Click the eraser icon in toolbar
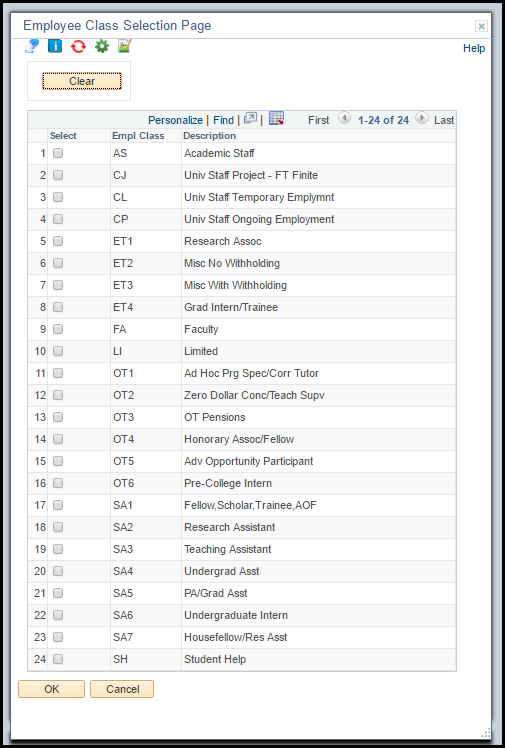The height and width of the screenshot is (748, 505). pos(32,46)
